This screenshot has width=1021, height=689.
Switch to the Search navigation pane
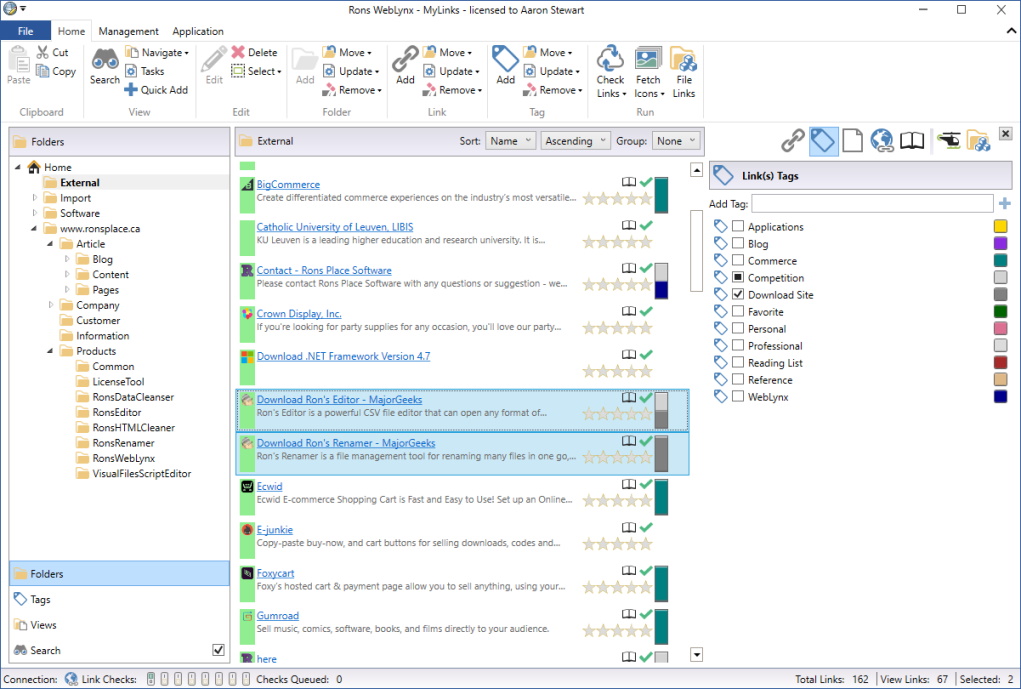pos(120,650)
